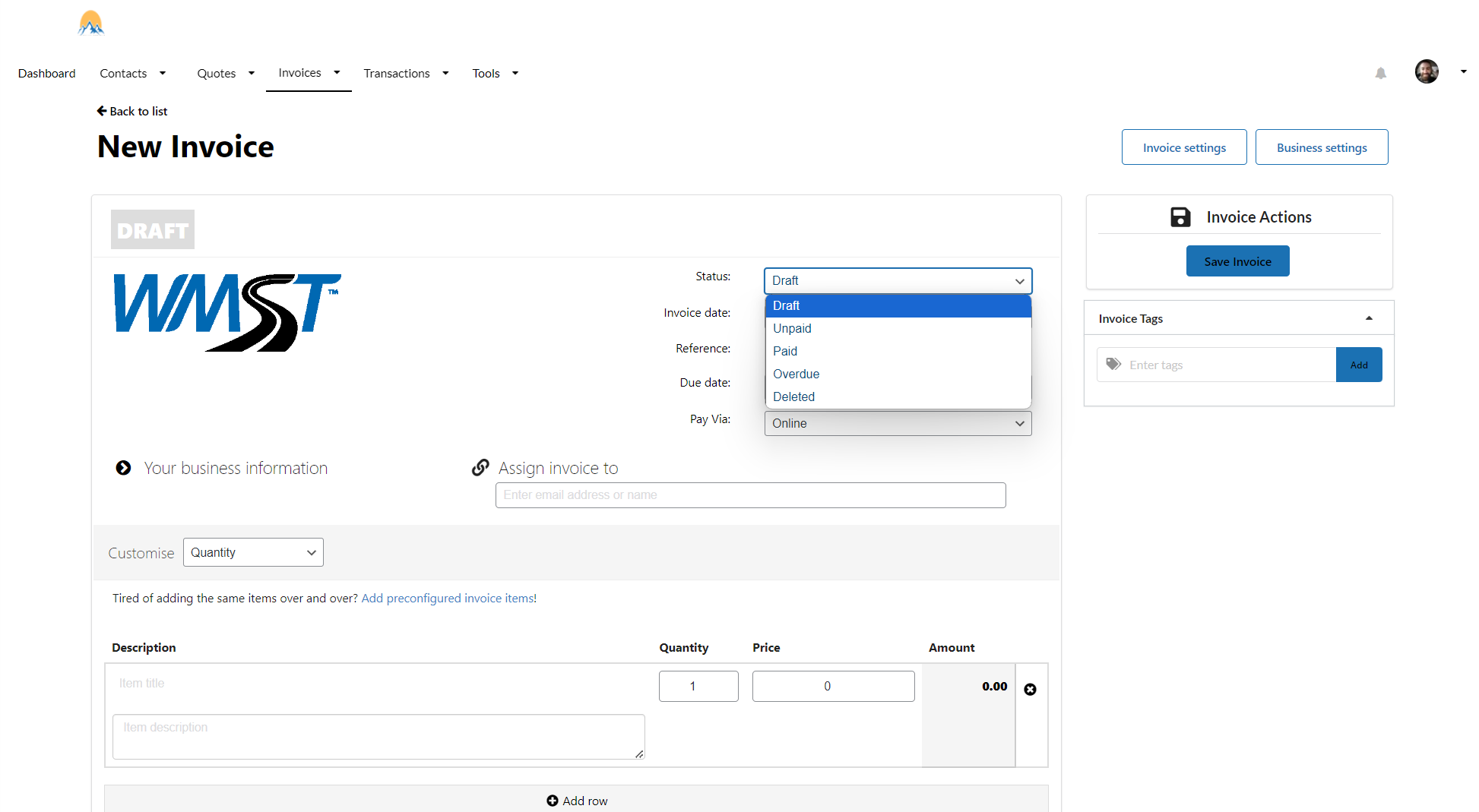Open the Customise Quantity dropdown
Screen dimensions: 1479x812
253,552
